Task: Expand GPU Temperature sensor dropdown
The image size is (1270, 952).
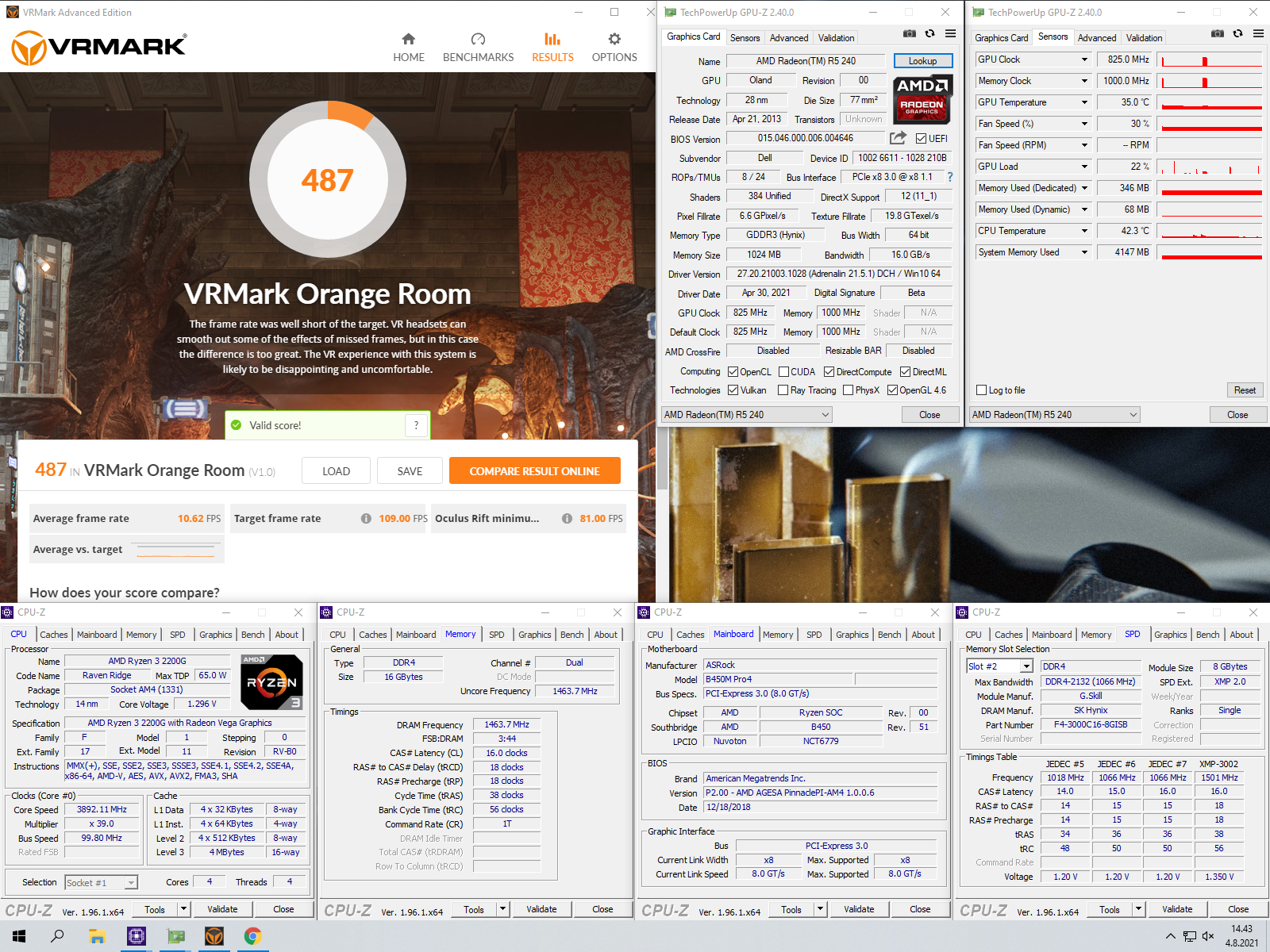Action: click(x=1084, y=102)
